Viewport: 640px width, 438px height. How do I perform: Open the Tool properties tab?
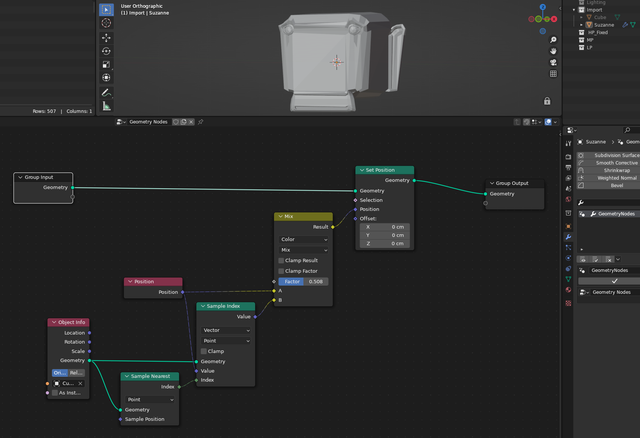[x=568, y=144]
